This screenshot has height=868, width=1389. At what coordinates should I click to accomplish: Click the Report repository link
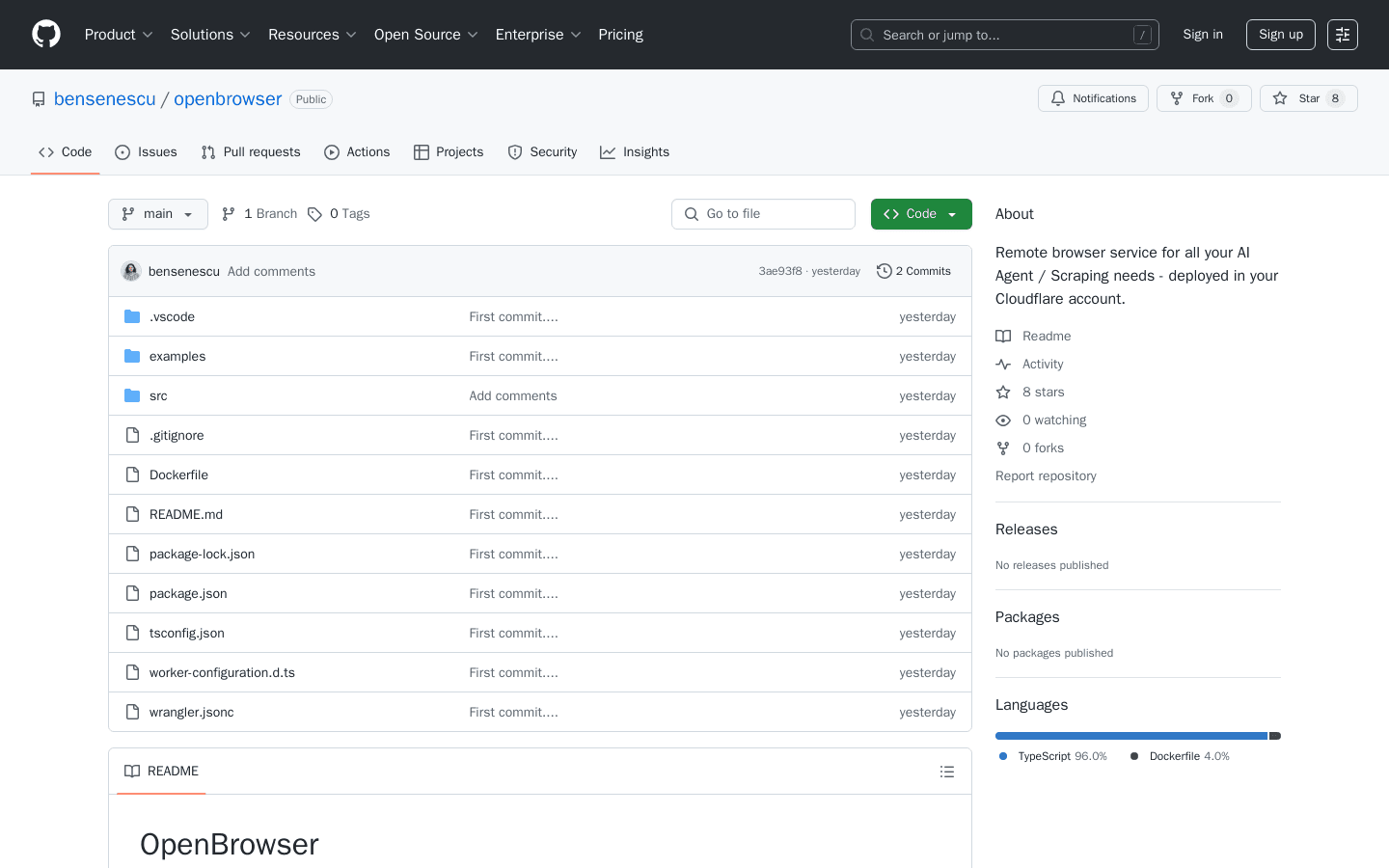[1046, 476]
